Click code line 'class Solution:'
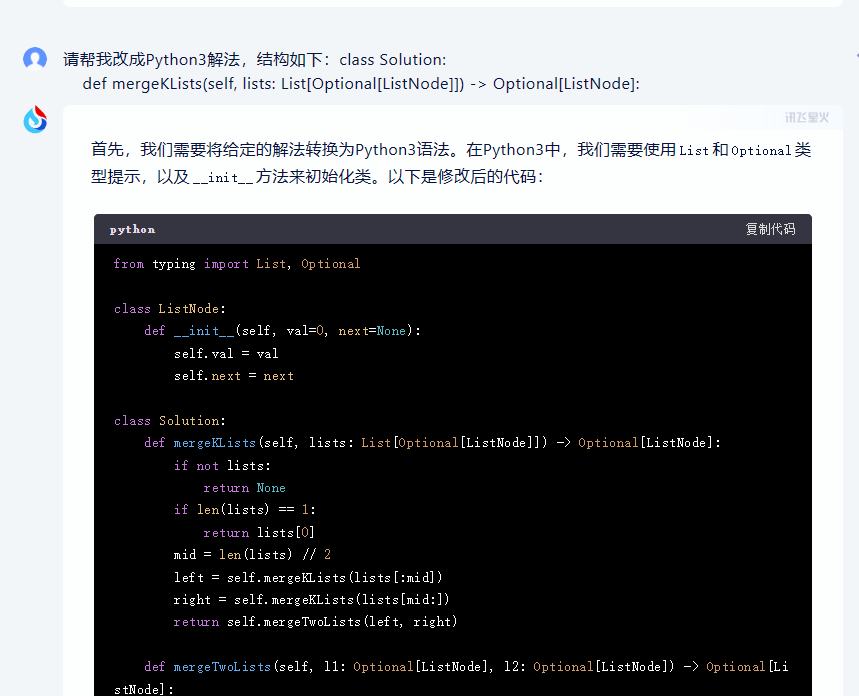The image size is (859, 696). point(170,420)
